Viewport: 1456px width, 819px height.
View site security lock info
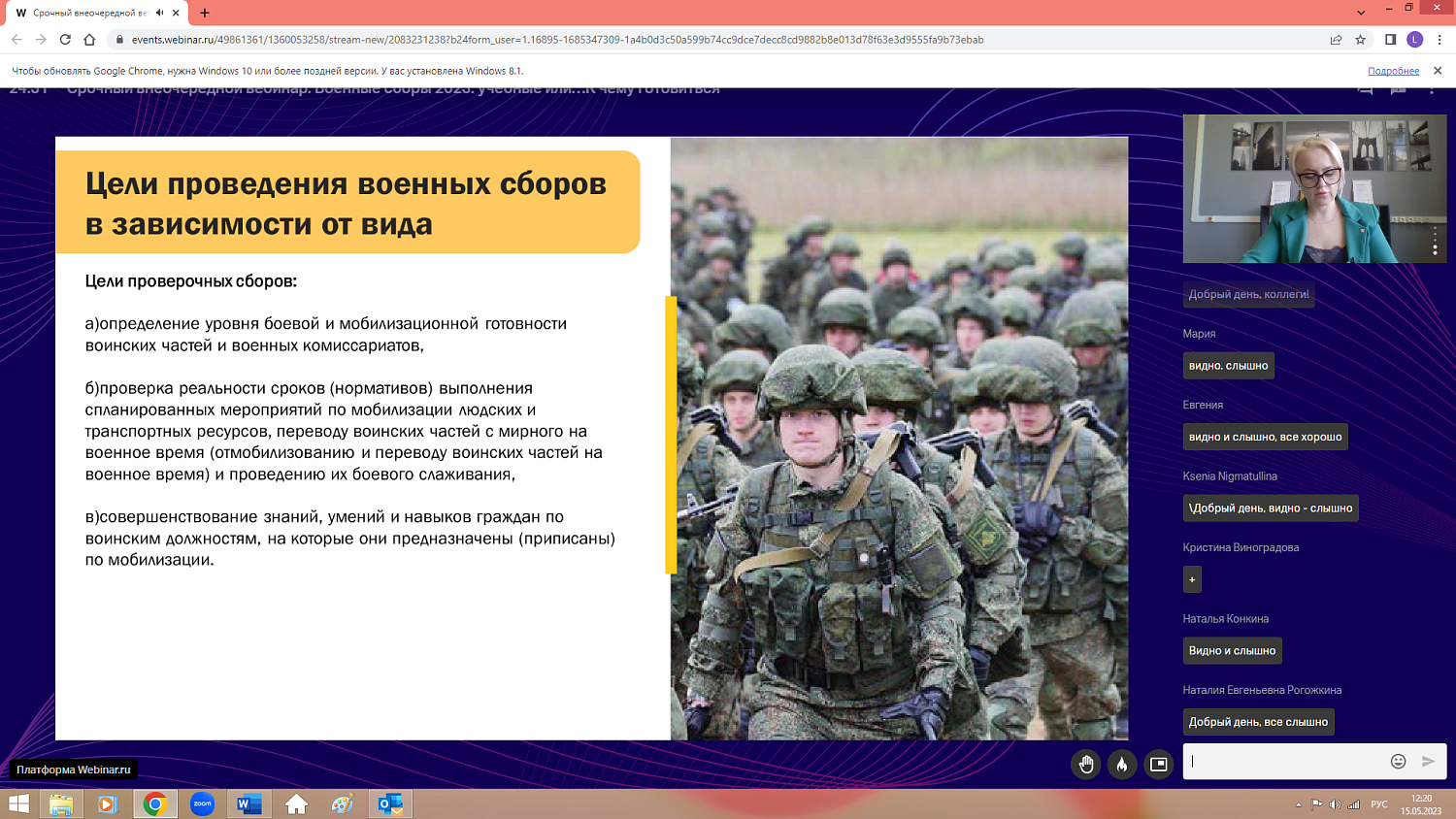(x=119, y=40)
